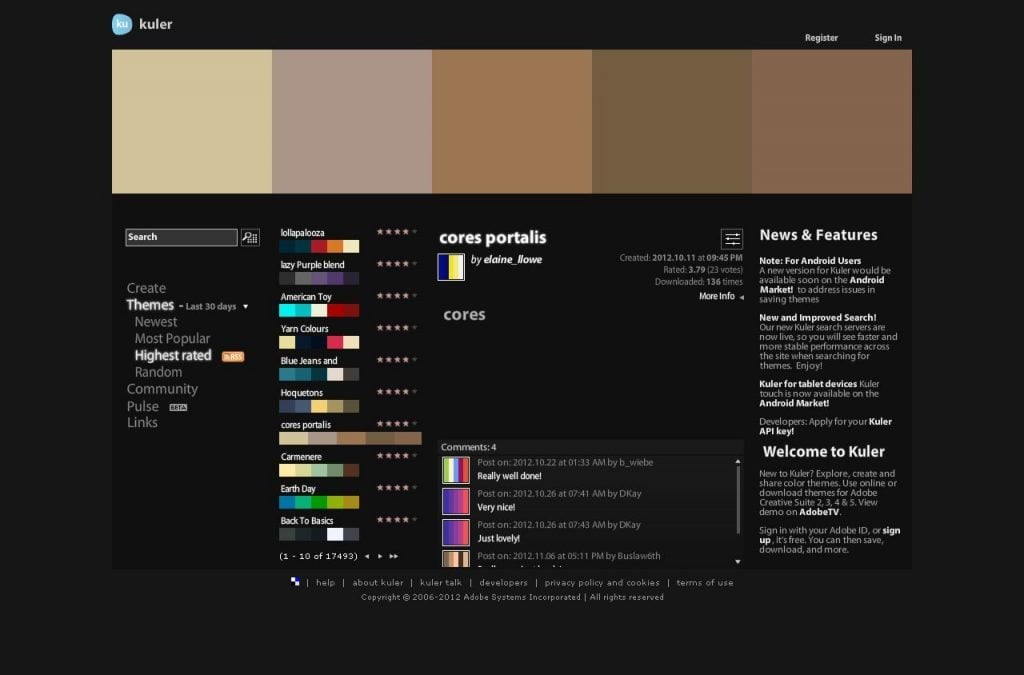This screenshot has width=1024, height=675.
Task: Open theme edit sliders icon
Action: (732, 239)
